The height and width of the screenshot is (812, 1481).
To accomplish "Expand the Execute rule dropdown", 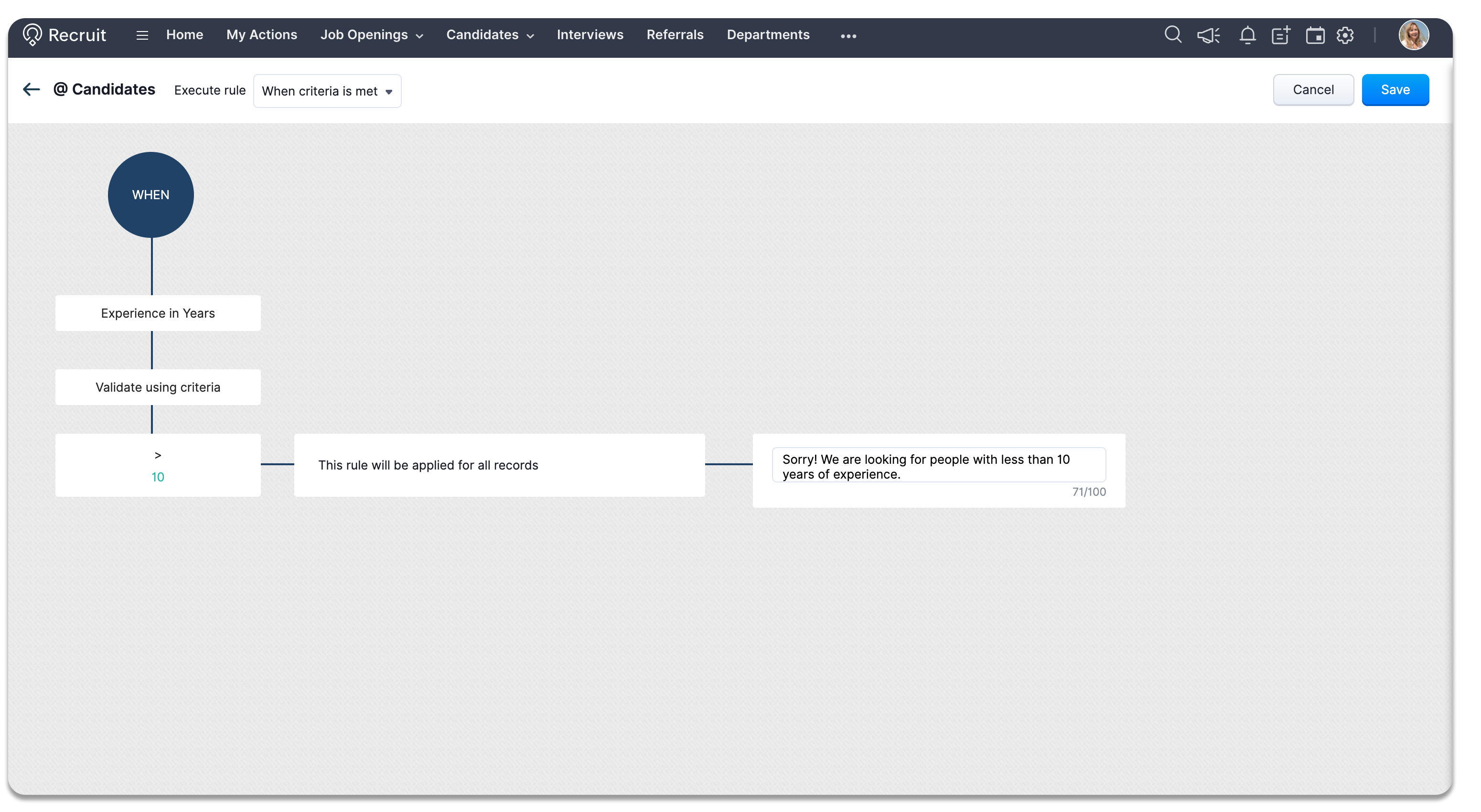I will click(x=327, y=91).
